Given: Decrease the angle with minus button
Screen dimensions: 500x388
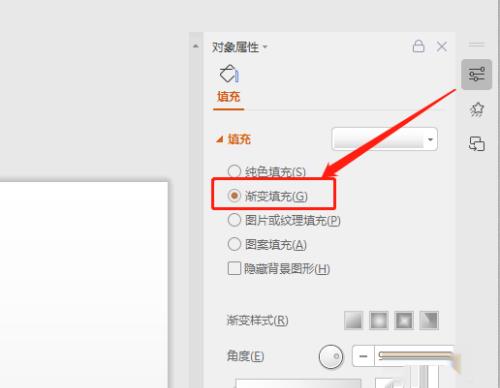Looking at the screenshot, I should [363, 356].
